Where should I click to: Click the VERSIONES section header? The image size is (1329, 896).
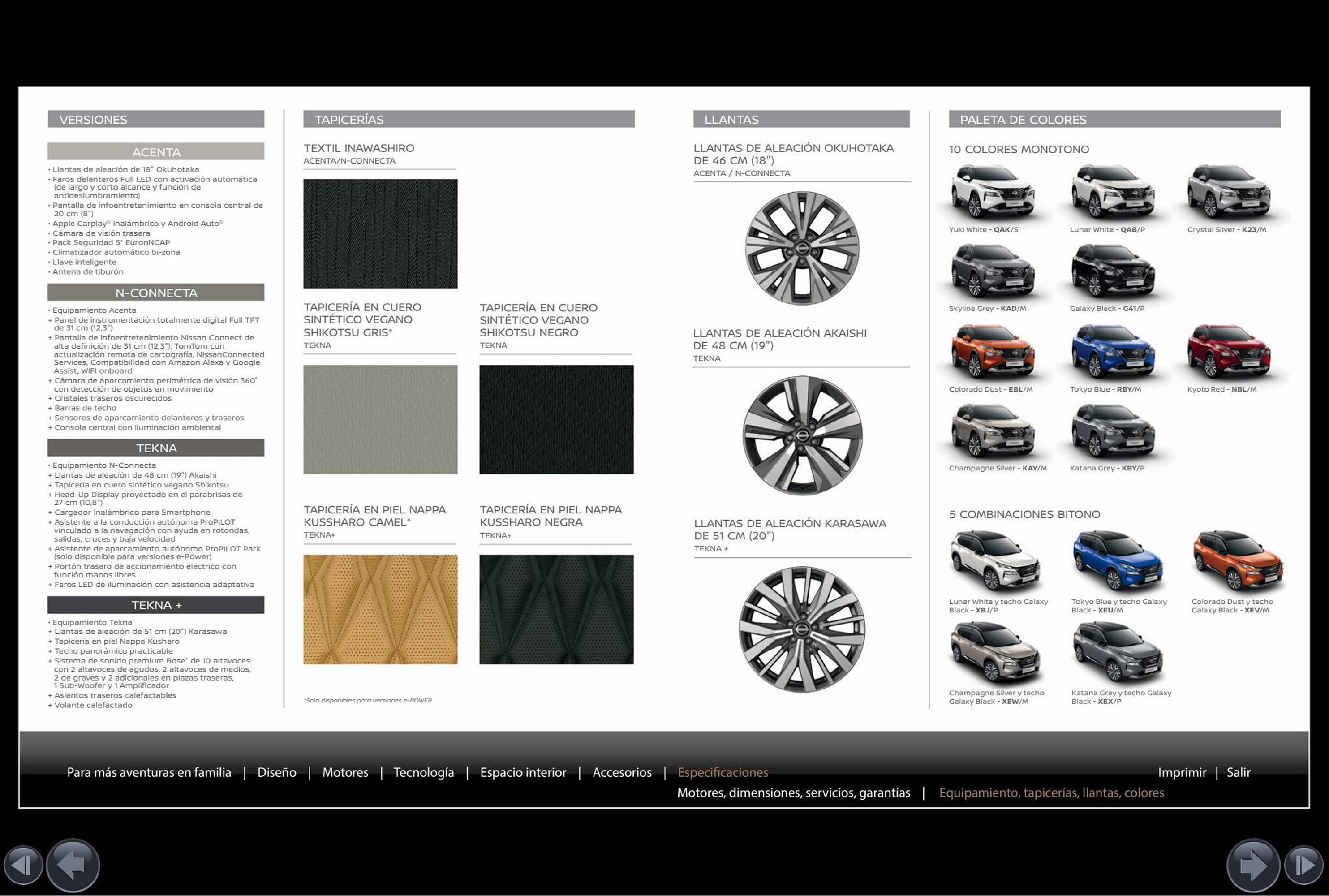(156, 120)
